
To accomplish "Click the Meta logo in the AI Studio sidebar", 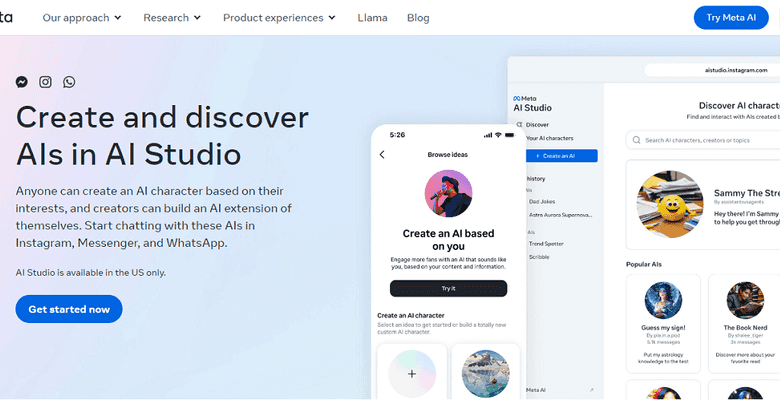I will 525,99.
